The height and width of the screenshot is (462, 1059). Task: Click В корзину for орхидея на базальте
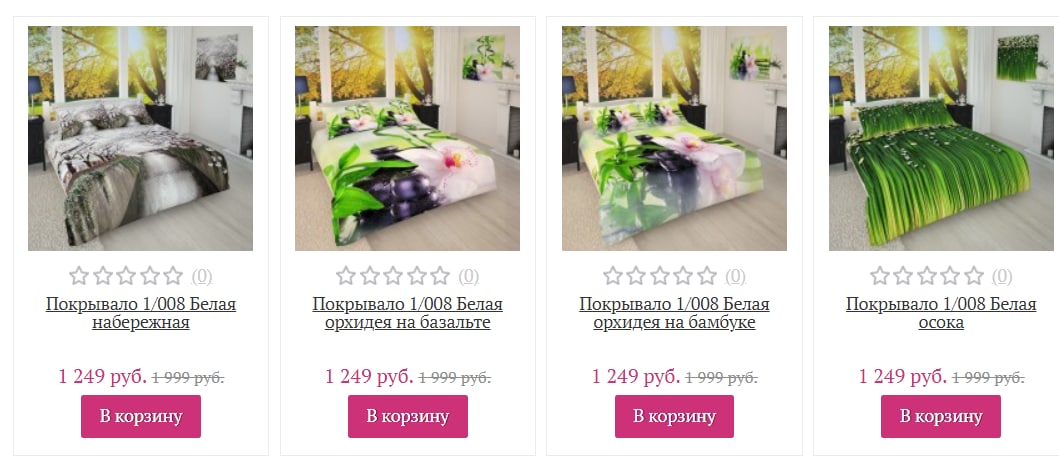point(408,416)
